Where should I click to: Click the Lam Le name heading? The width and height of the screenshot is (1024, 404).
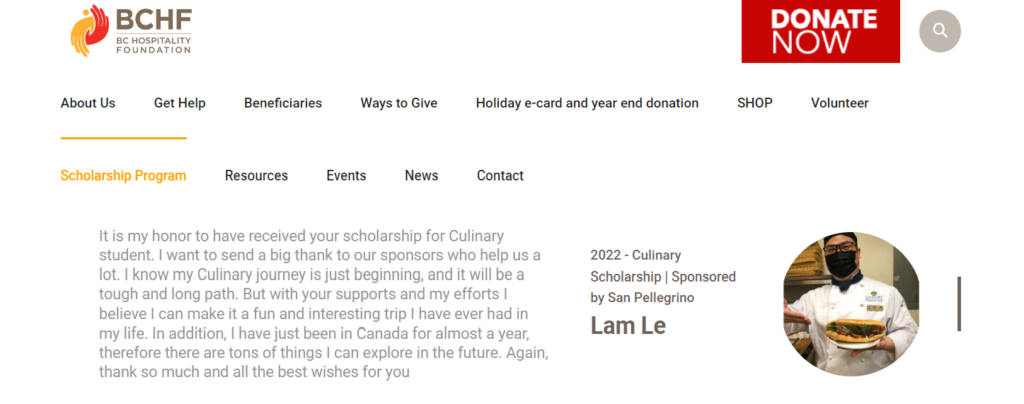pyautogui.click(x=628, y=325)
